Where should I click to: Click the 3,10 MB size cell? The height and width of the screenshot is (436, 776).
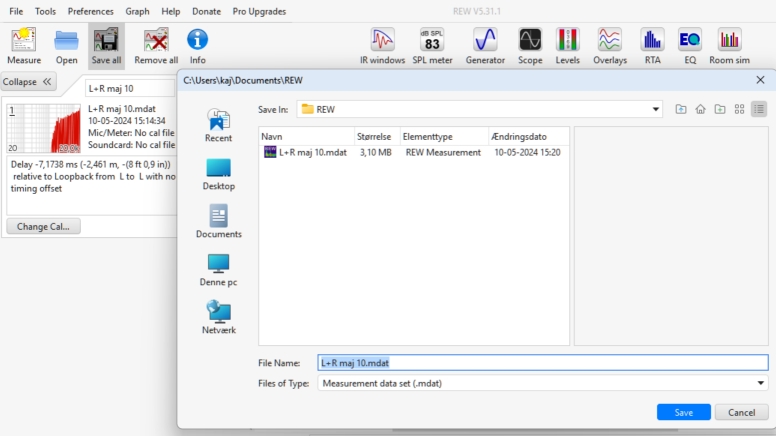click(376, 152)
